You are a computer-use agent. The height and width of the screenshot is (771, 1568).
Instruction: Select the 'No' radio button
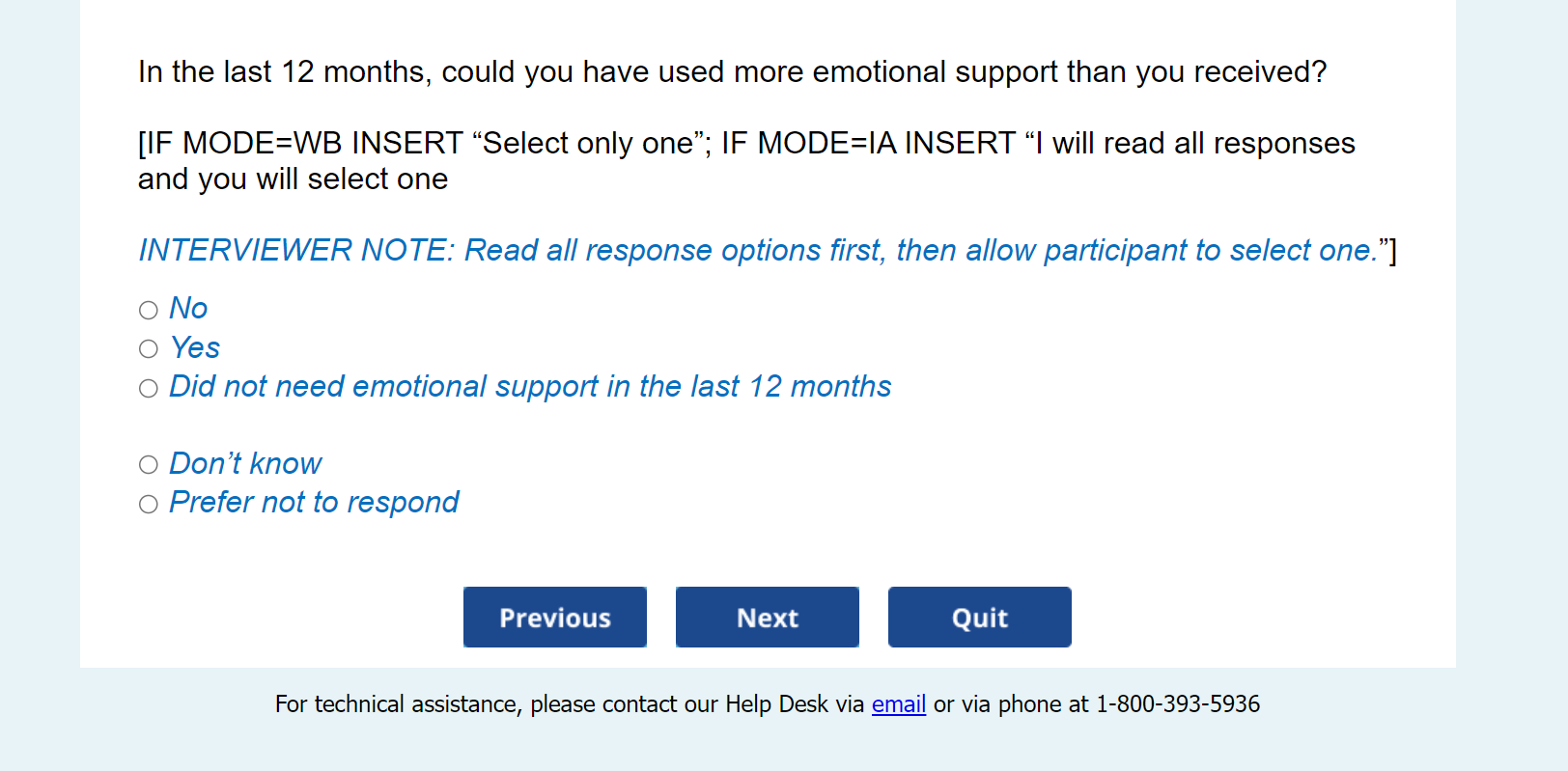pyautogui.click(x=148, y=310)
